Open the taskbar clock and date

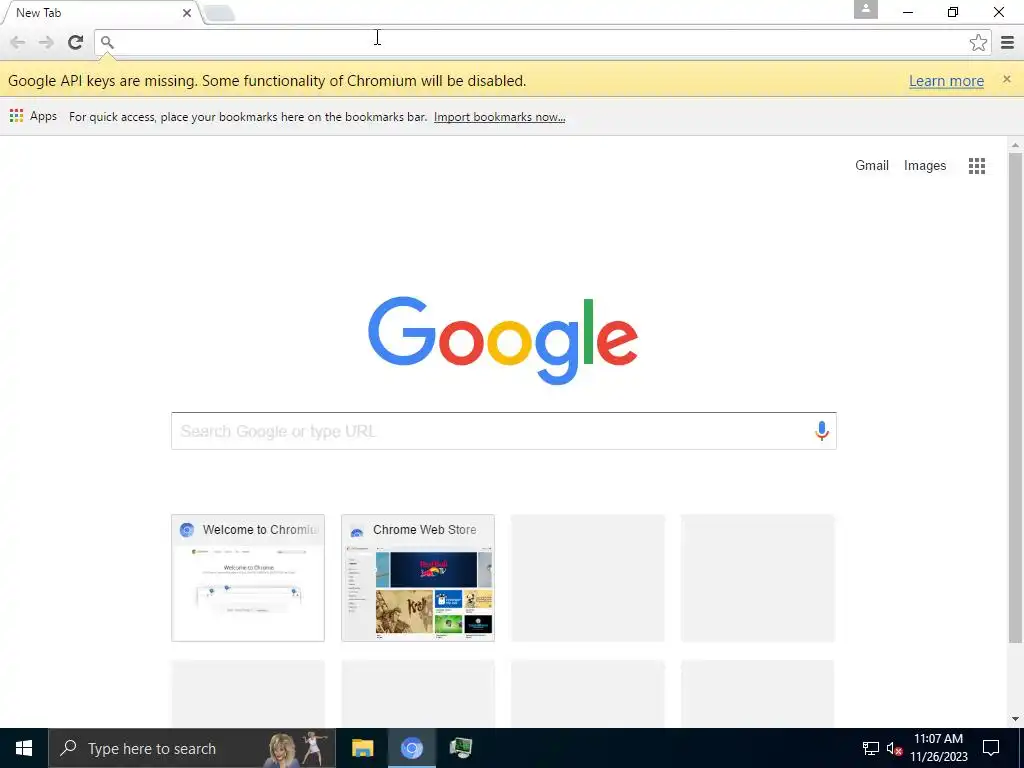[x=938, y=748]
